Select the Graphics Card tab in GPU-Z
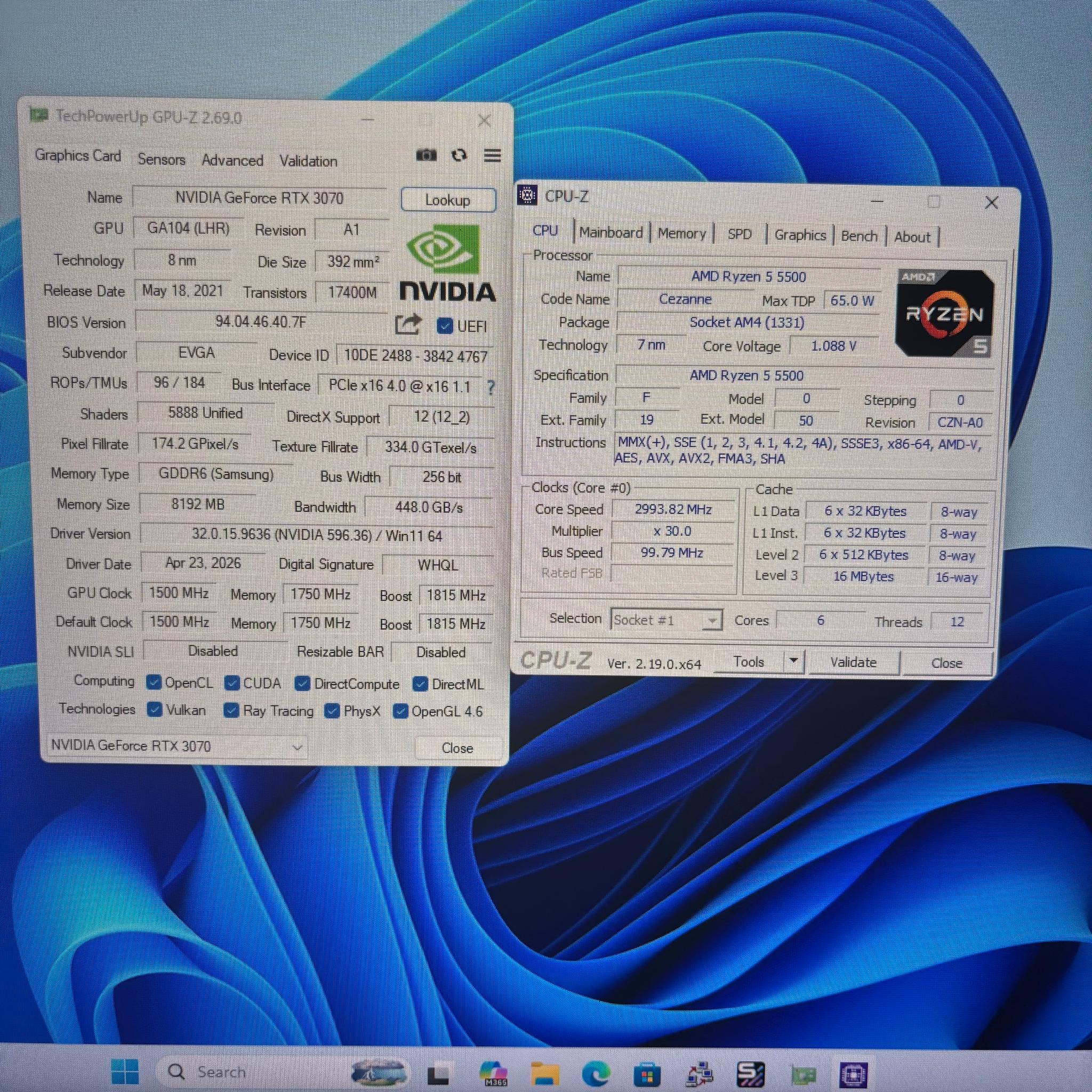The image size is (1092, 1092). point(78,156)
